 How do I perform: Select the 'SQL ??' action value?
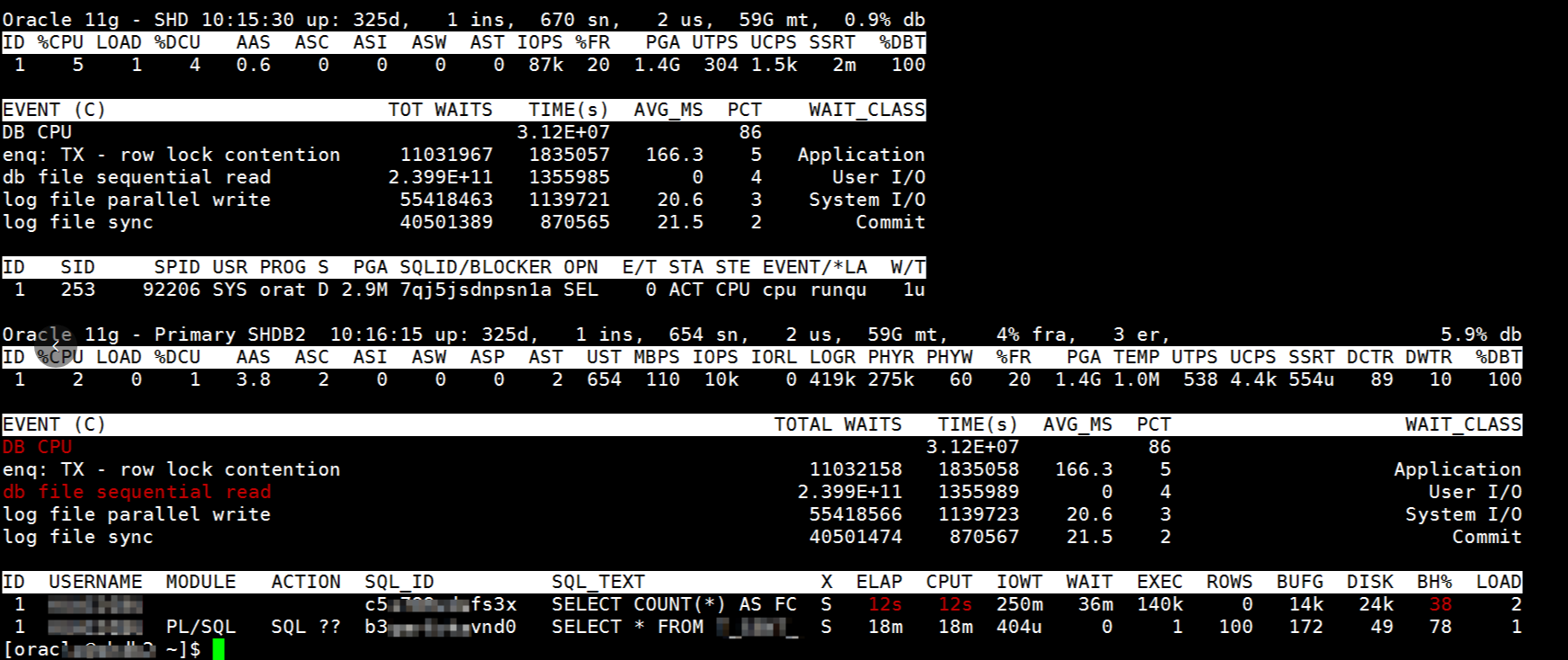pos(306,627)
